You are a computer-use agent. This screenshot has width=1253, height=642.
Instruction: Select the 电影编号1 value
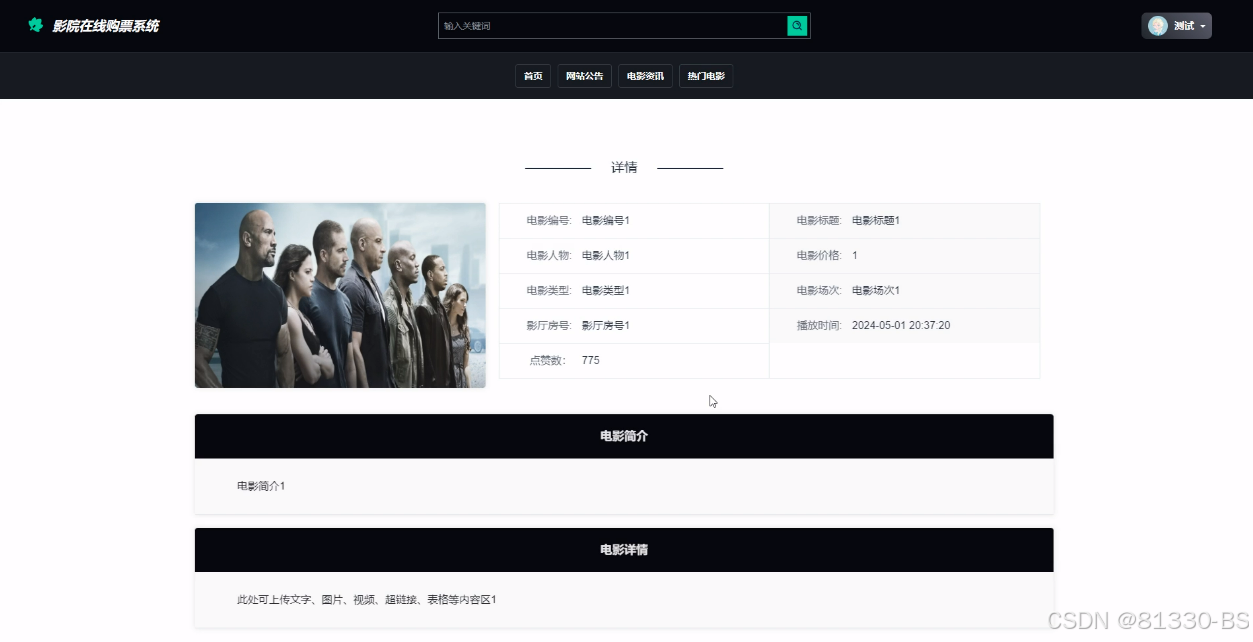[606, 221]
